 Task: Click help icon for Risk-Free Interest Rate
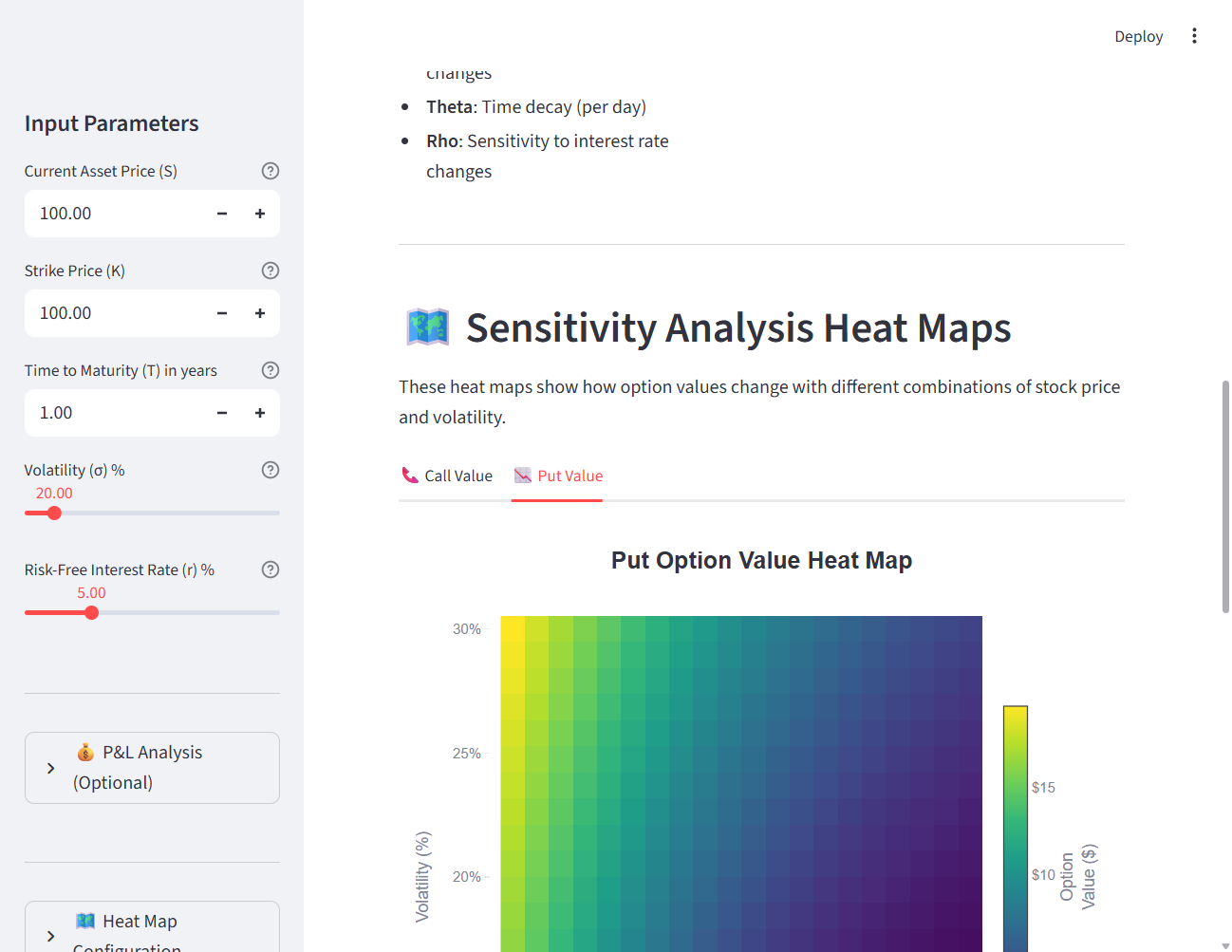tap(271, 569)
